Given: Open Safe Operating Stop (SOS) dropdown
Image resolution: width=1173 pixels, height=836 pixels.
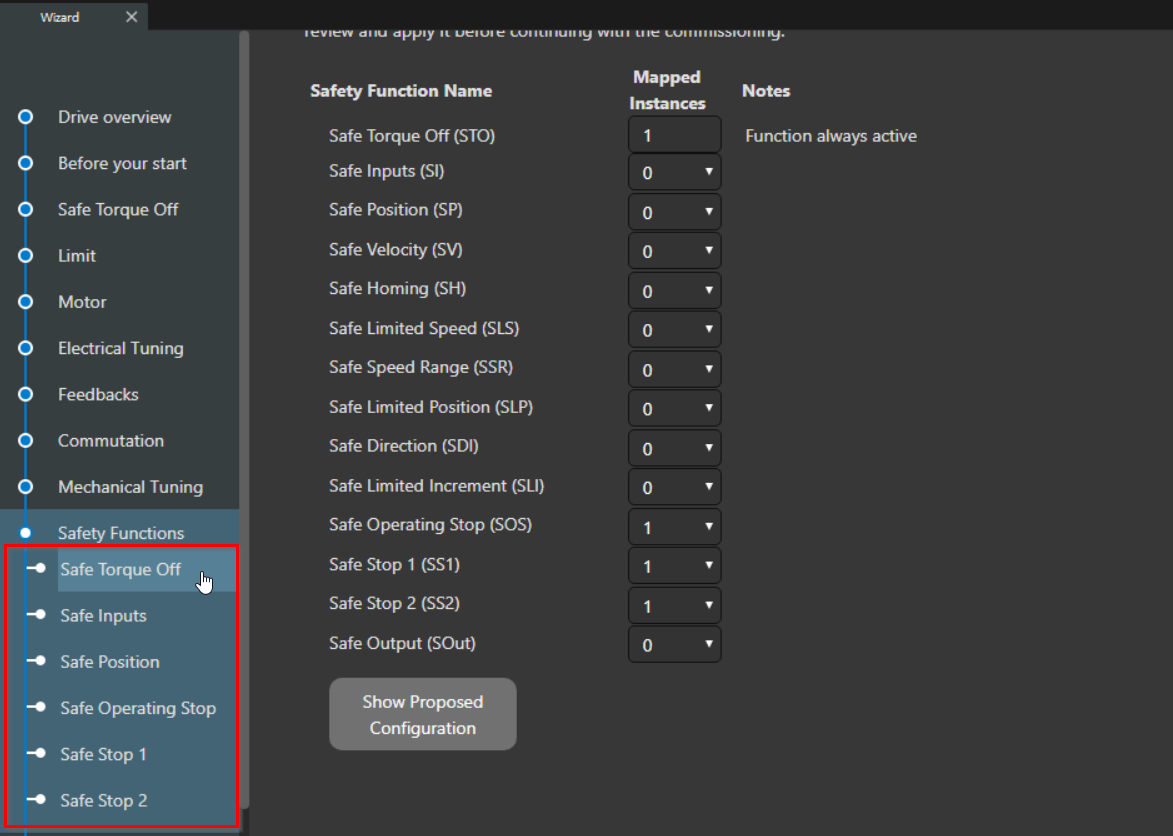Looking at the screenshot, I should tap(674, 527).
